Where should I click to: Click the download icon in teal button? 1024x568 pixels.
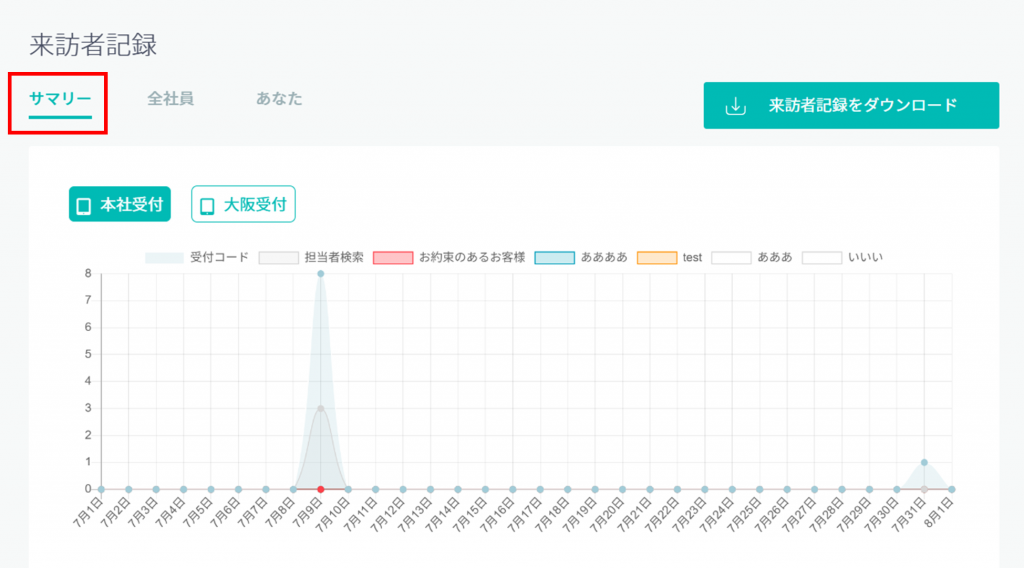736,106
